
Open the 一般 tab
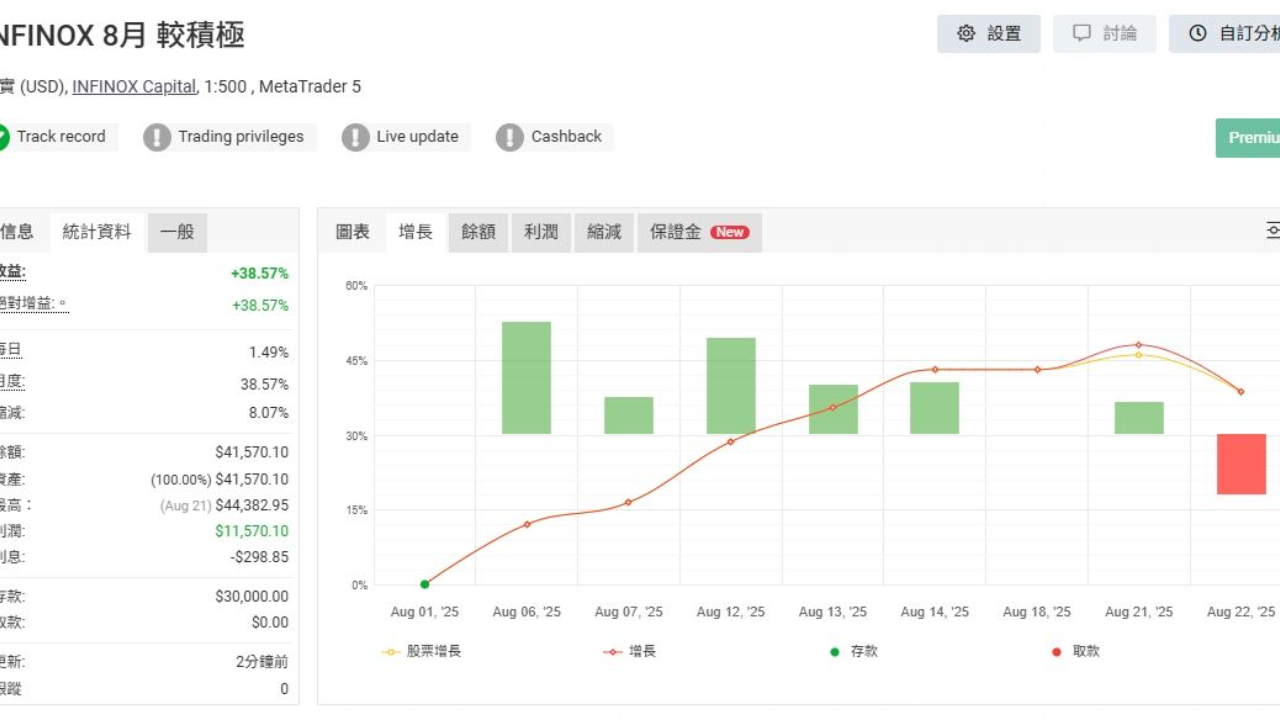[x=177, y=232]
